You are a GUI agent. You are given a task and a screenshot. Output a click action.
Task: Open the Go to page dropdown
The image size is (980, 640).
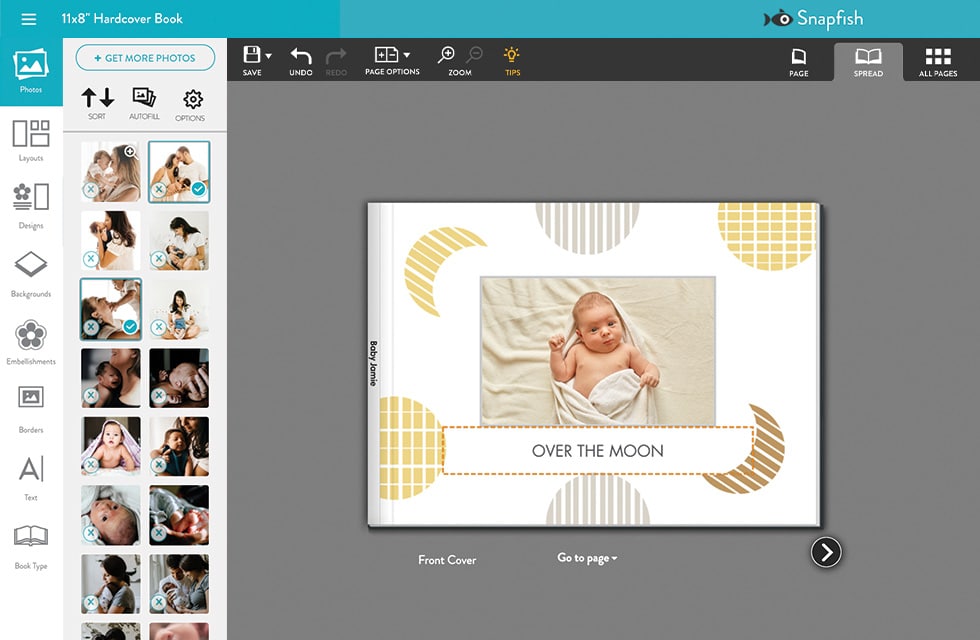click(585, 558)
